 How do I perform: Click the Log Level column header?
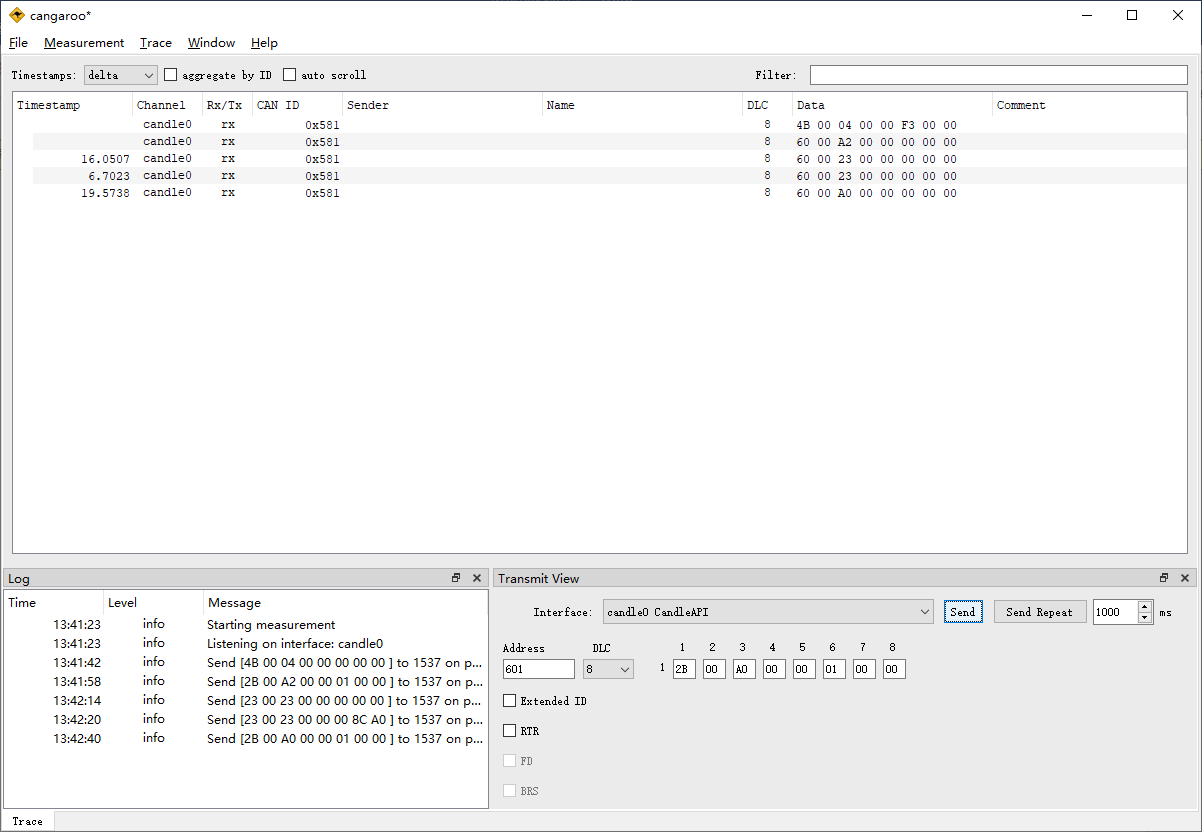click(154, 603)
